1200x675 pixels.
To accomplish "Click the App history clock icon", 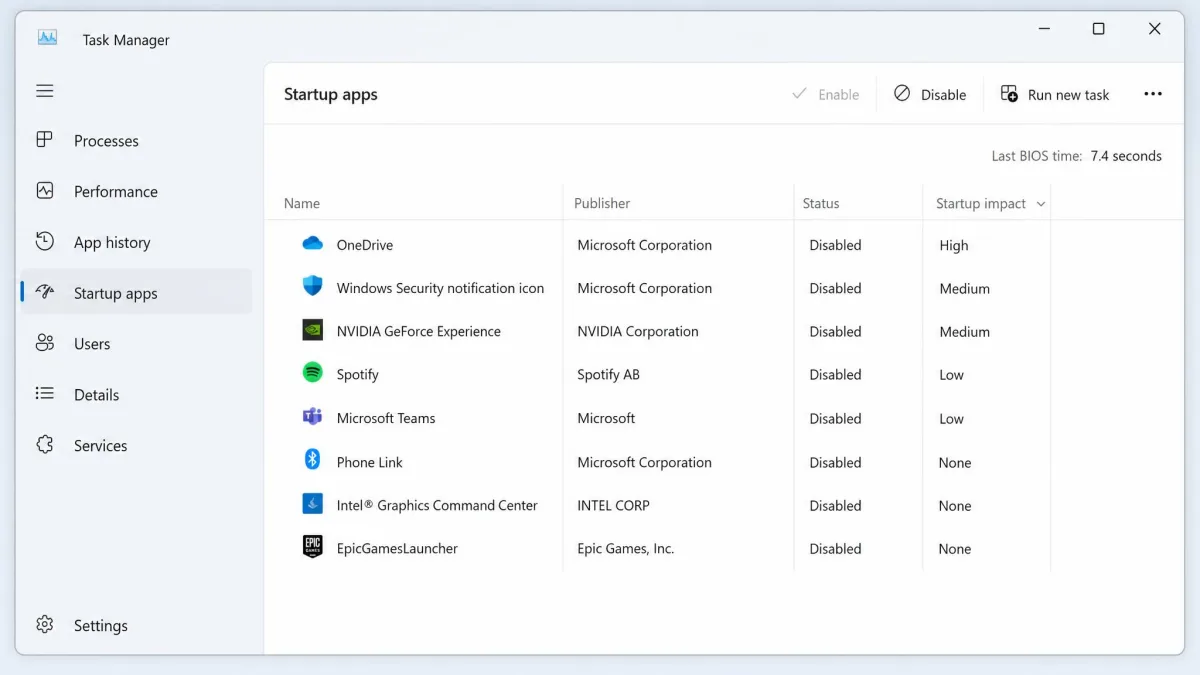I will click(45, 241).
